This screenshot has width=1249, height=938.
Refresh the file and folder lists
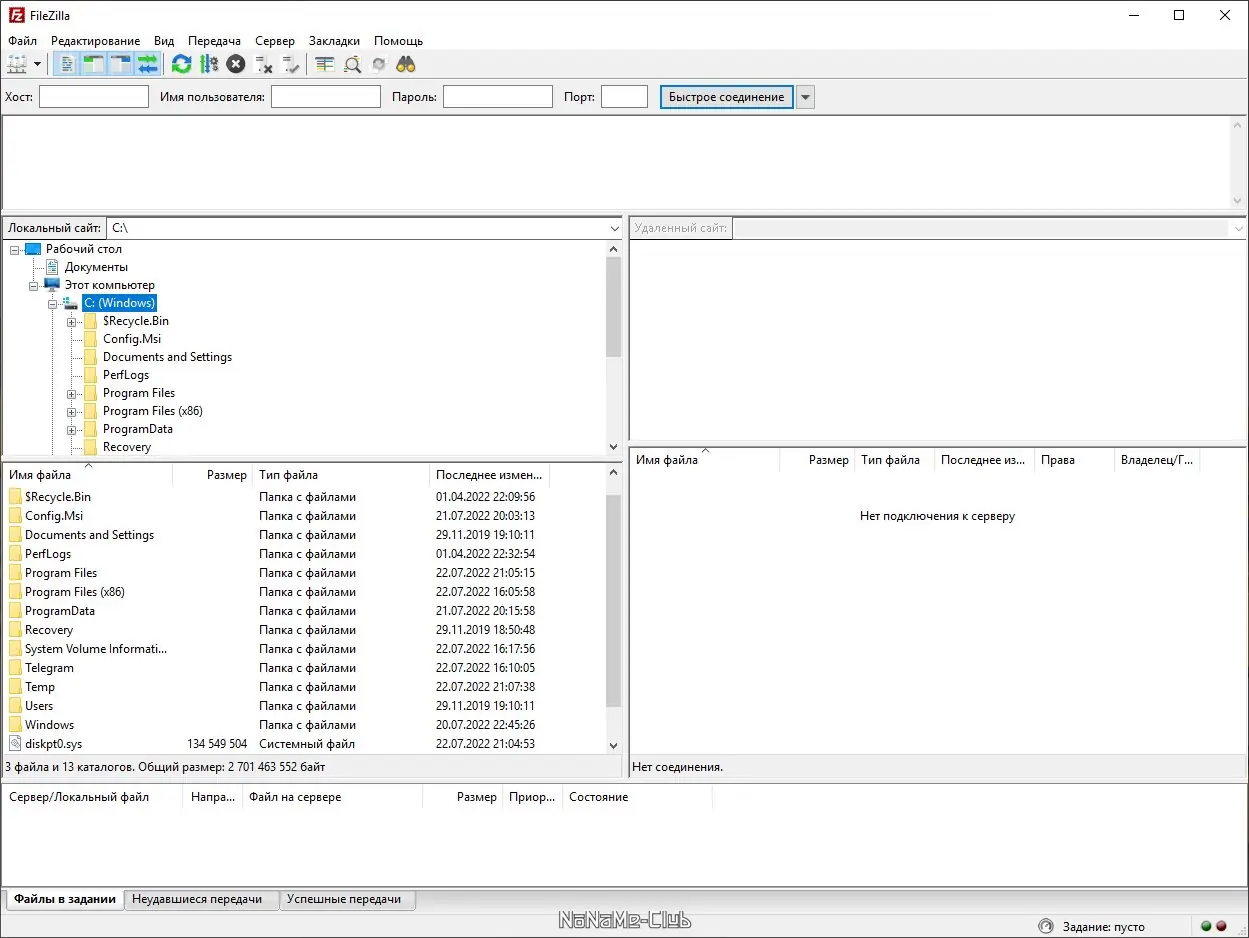181,64
